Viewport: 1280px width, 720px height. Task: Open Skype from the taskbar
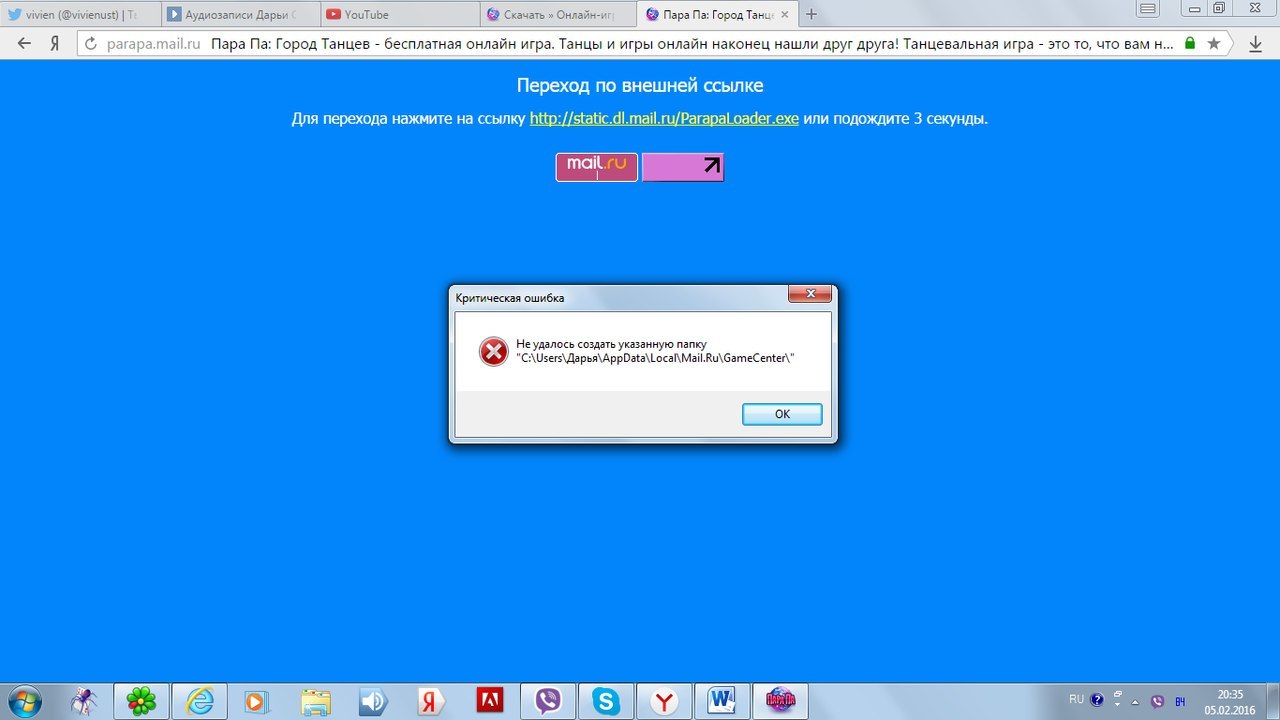(606, 701)
